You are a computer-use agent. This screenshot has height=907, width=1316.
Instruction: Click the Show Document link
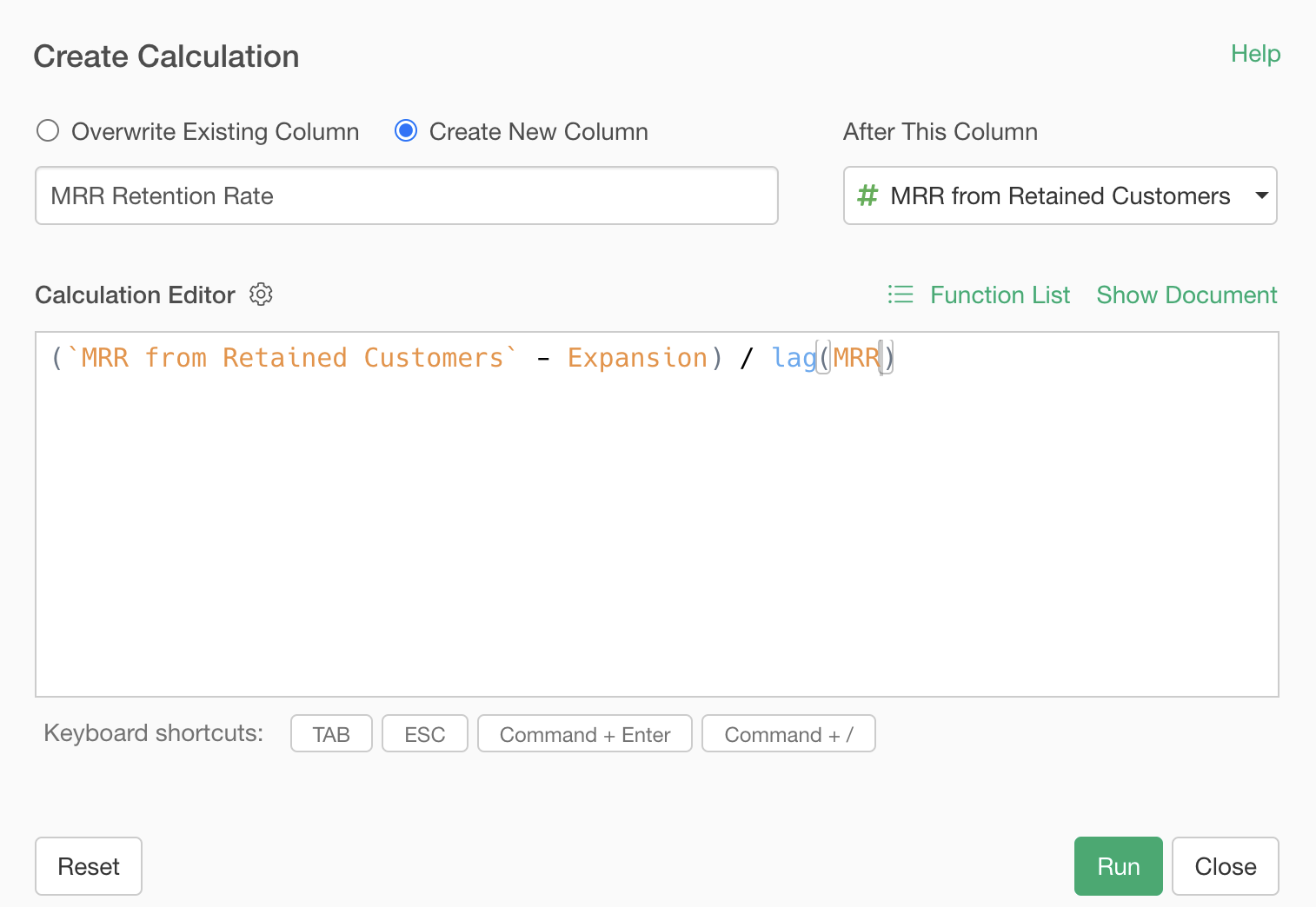1186,295
